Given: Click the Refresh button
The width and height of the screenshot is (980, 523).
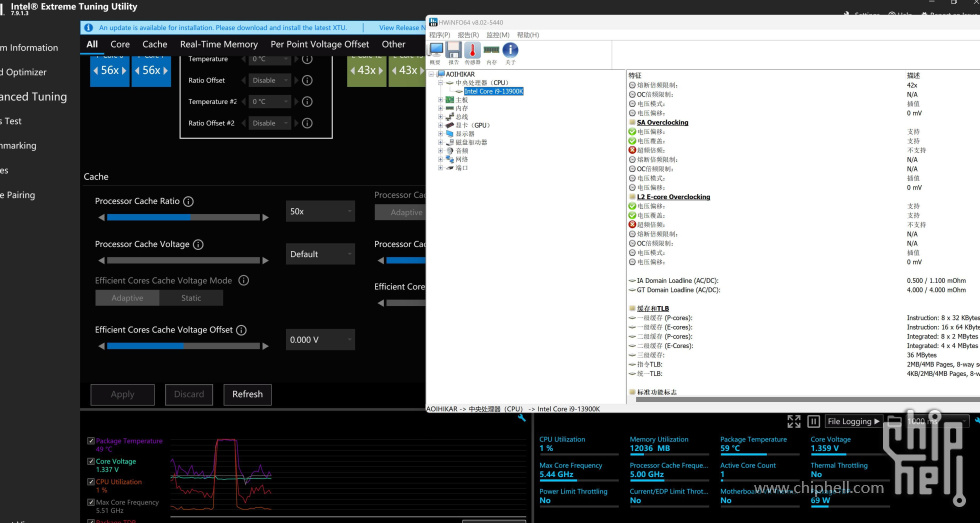Looking at the screenshot, I should click(x=248, y=394).
